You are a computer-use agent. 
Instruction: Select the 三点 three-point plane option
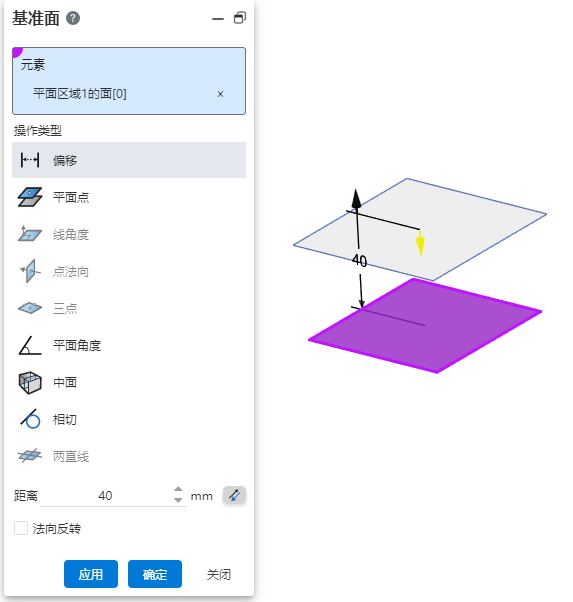pyautogui.click(x=129, y=308)
